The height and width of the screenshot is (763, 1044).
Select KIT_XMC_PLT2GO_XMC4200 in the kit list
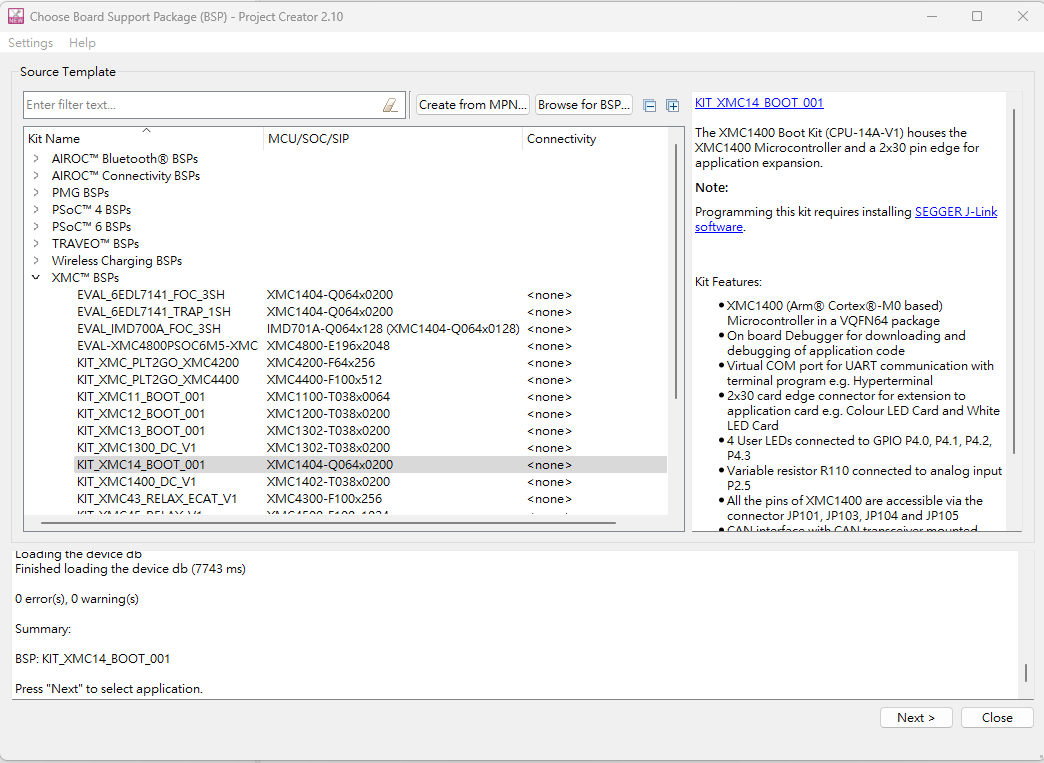click(x=158, y=362)
